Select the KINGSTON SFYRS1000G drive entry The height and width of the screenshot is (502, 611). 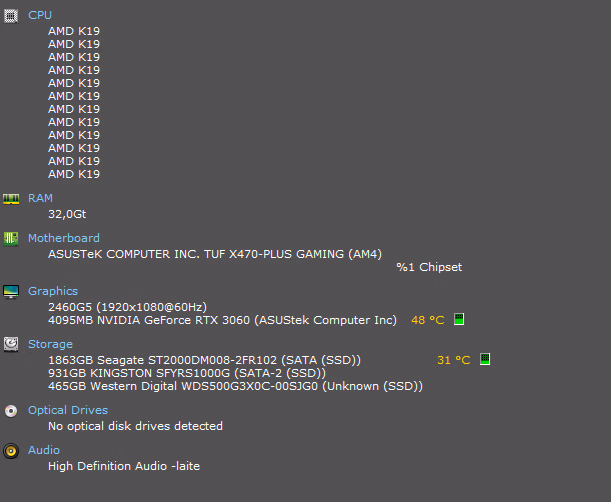(x=186, y=373)
